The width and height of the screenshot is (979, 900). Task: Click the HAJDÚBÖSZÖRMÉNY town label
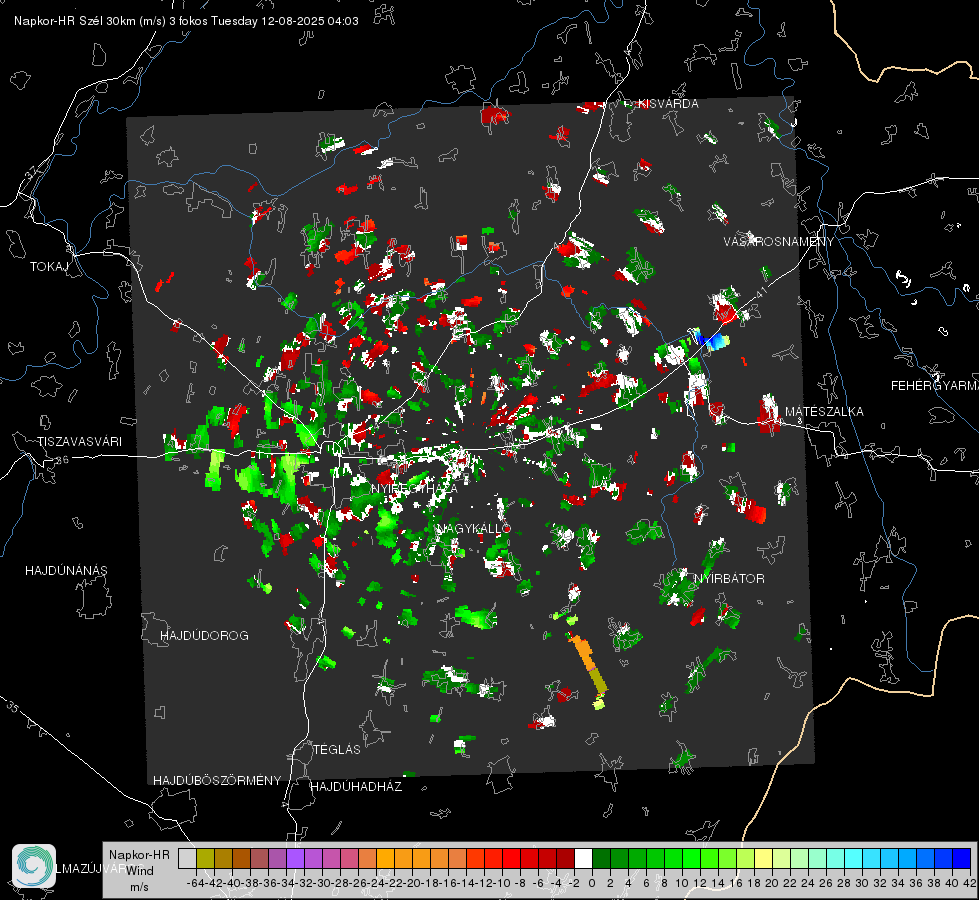pyautogui.click(x=217, y=781)
